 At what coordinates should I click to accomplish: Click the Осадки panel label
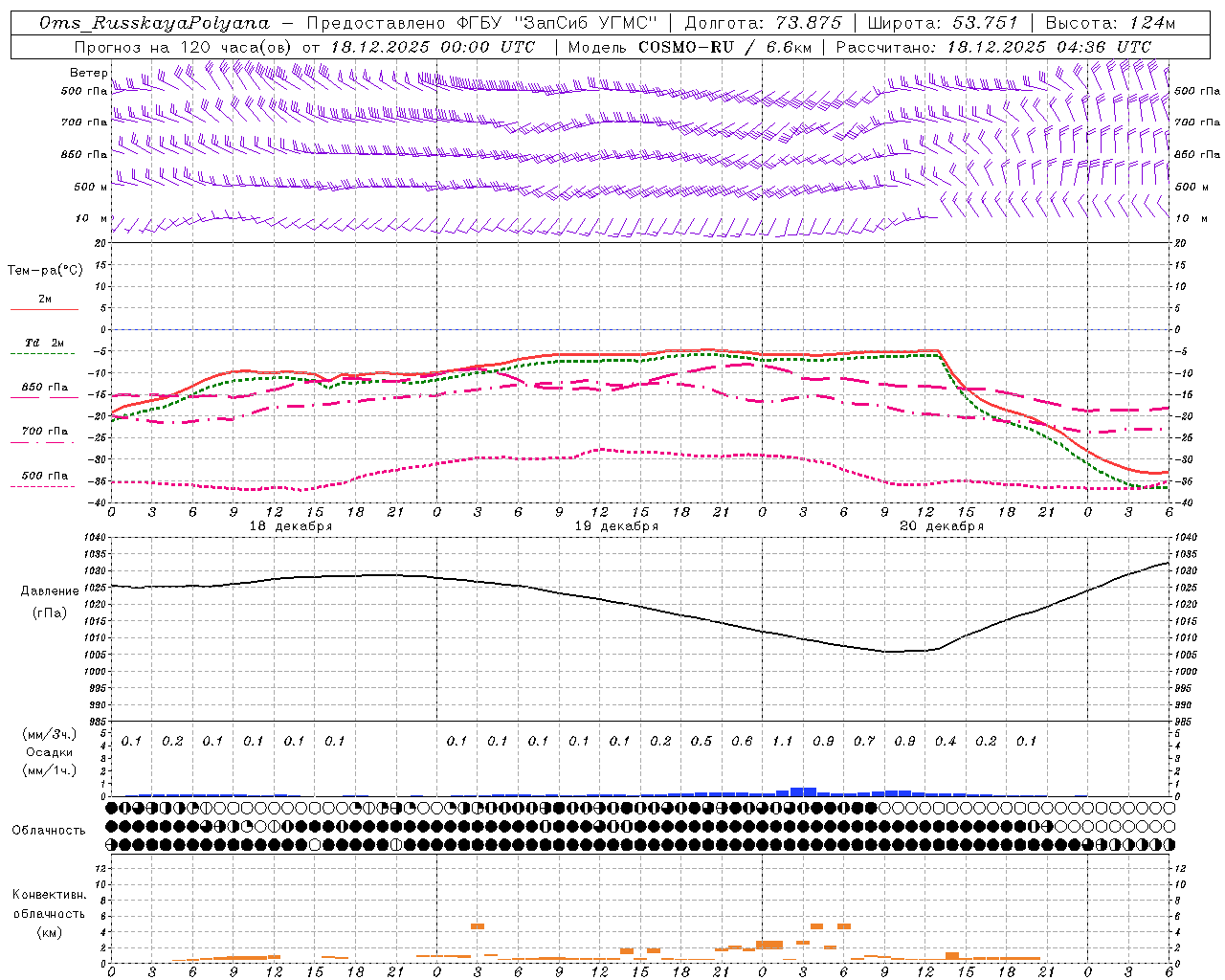pos(50,752)
